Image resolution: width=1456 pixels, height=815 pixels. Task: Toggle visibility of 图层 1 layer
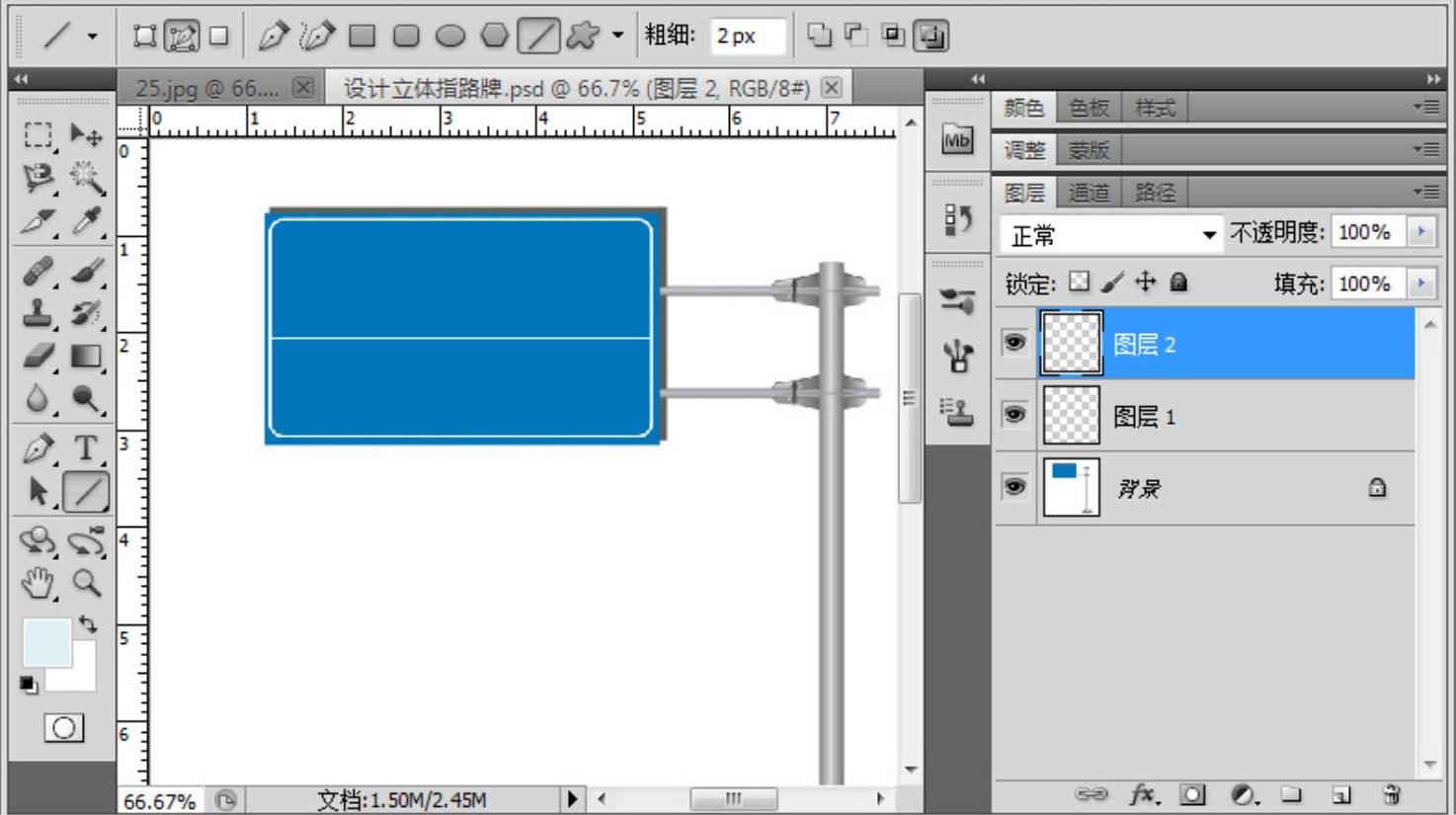pyautogui.click(x=1014, y=415)
